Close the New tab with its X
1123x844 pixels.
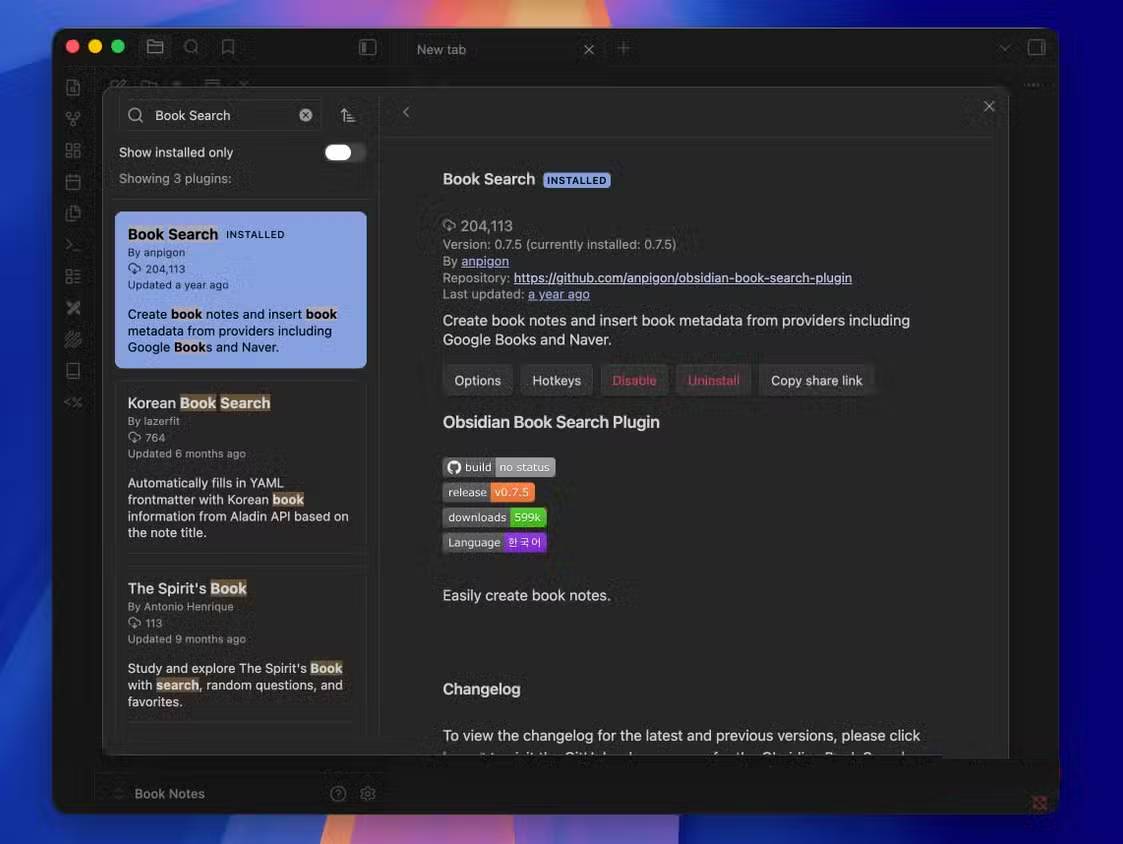click(x=589, y=49)
